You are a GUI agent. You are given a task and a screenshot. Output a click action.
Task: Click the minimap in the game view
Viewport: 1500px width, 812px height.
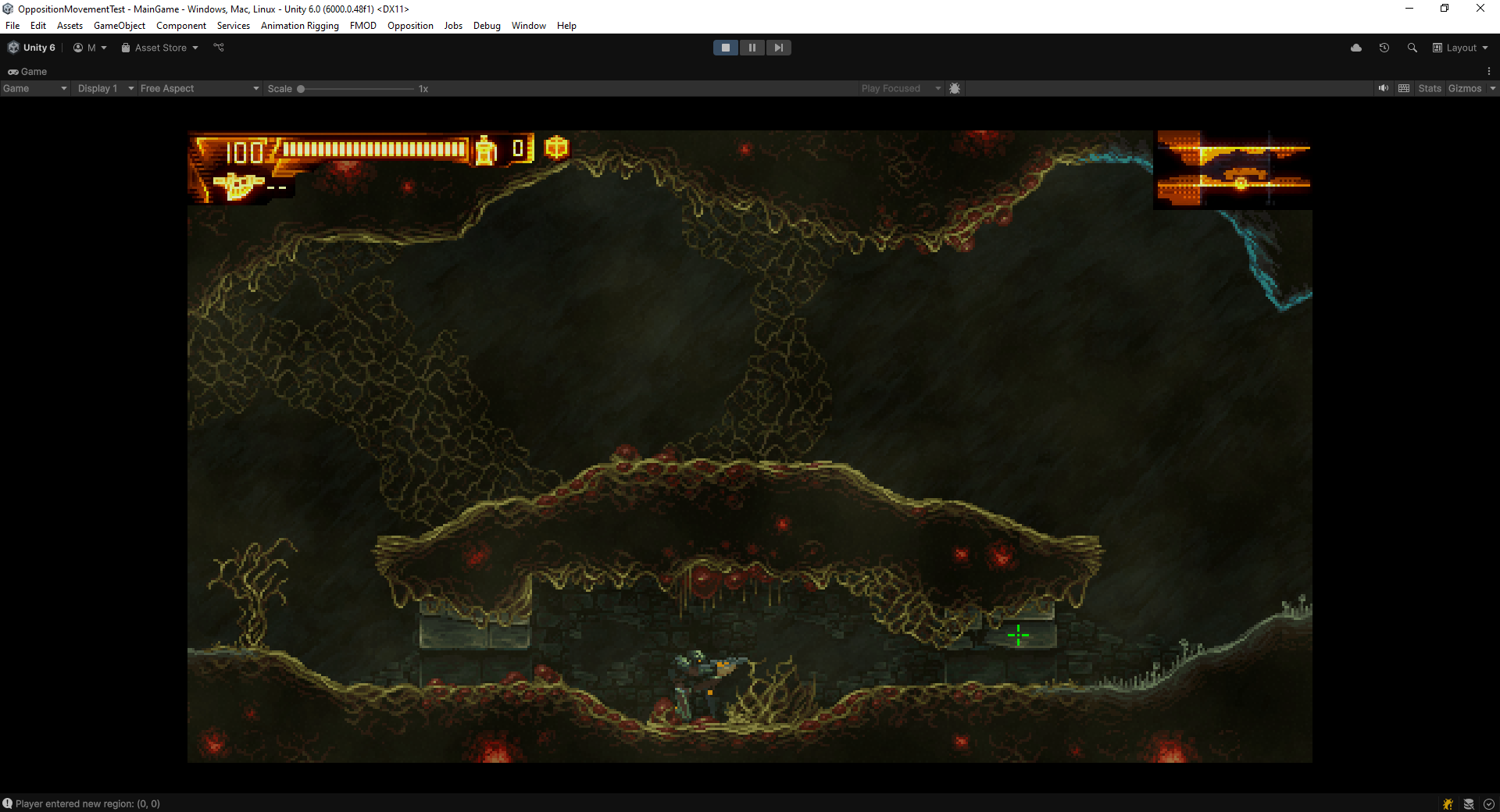[1233, 169]
